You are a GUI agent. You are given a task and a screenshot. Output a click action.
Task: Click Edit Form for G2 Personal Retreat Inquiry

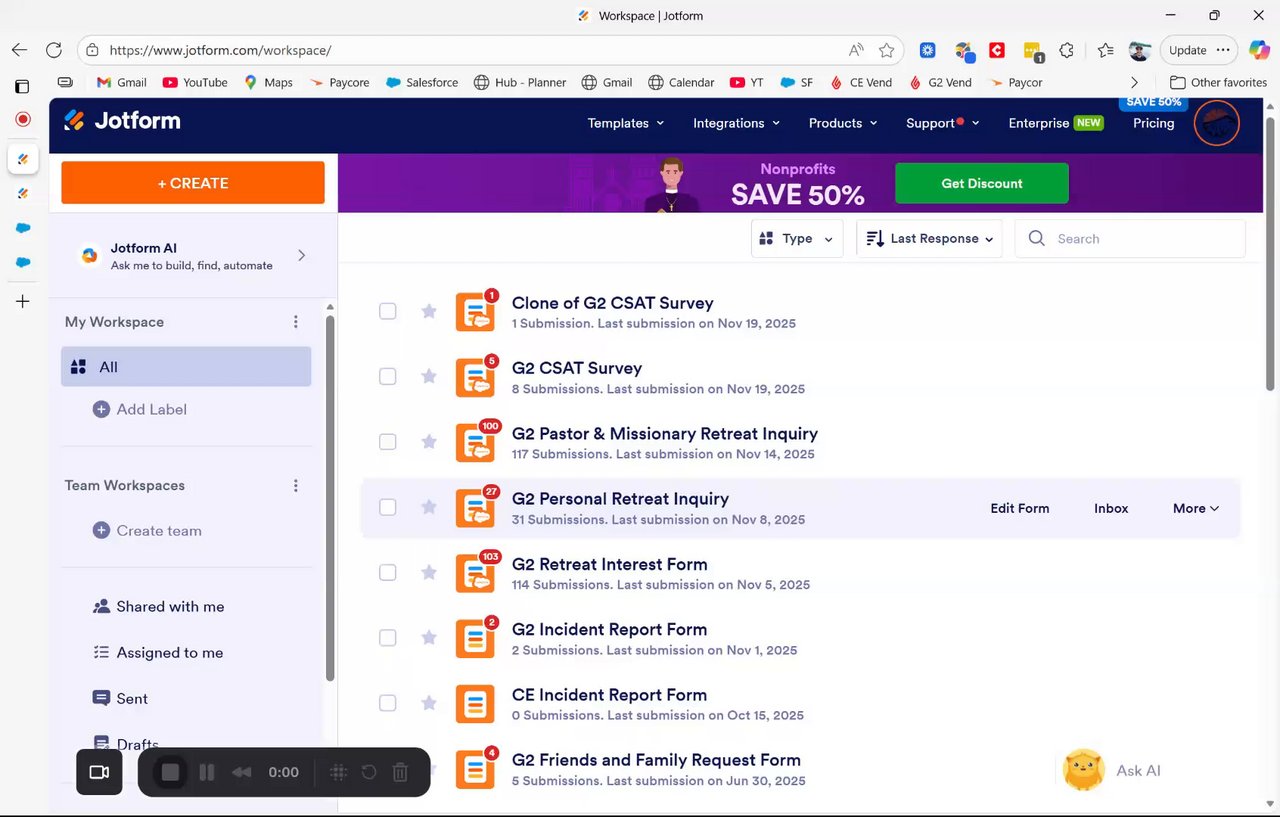point(1020,508)
